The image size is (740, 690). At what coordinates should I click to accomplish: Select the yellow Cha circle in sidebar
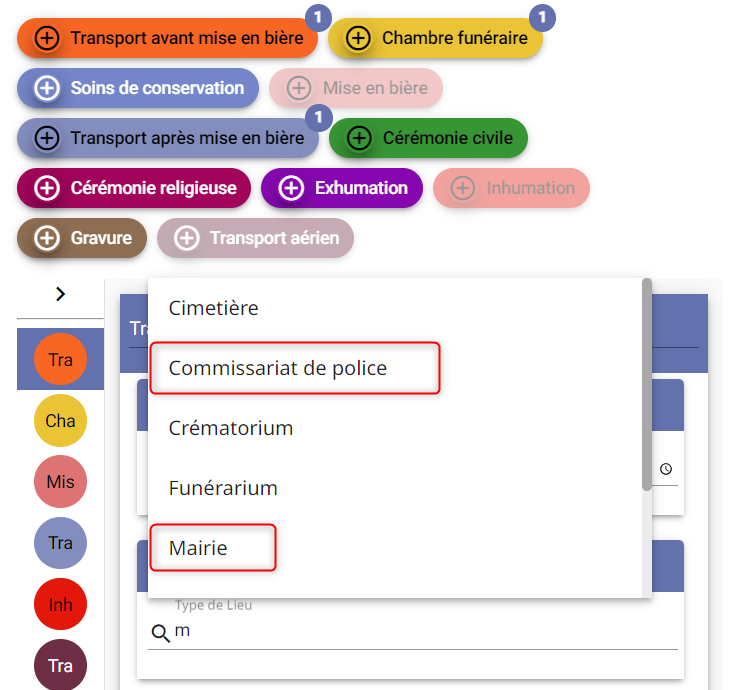(x=60, y=421)
